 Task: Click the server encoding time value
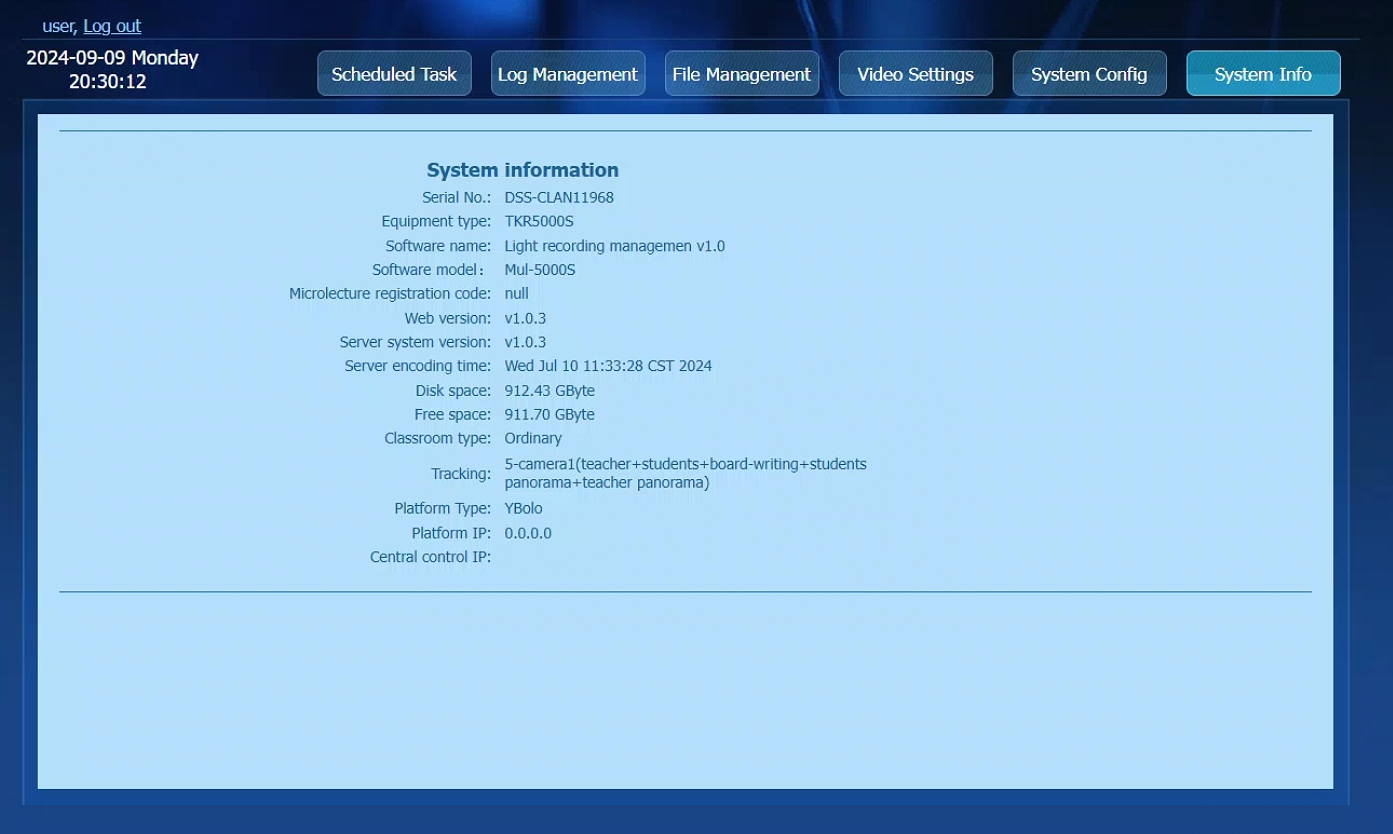click(608, 366)
